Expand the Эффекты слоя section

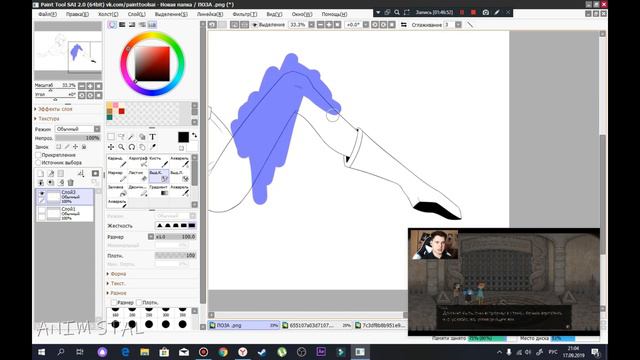coord(55,109)
